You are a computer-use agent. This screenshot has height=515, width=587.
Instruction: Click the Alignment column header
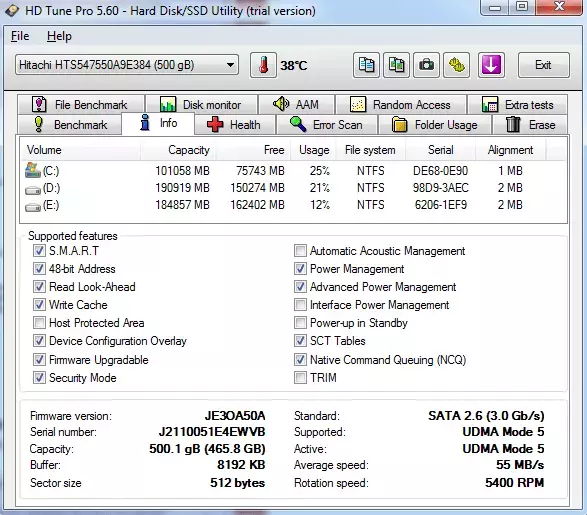point(511,150)
